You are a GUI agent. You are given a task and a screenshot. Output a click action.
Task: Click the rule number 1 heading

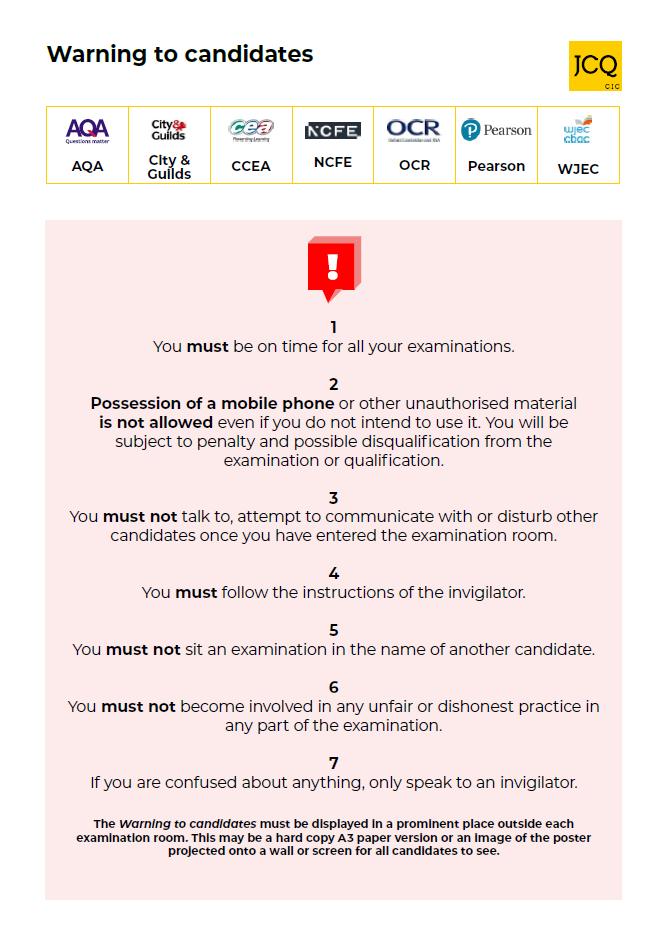[333, 327]
